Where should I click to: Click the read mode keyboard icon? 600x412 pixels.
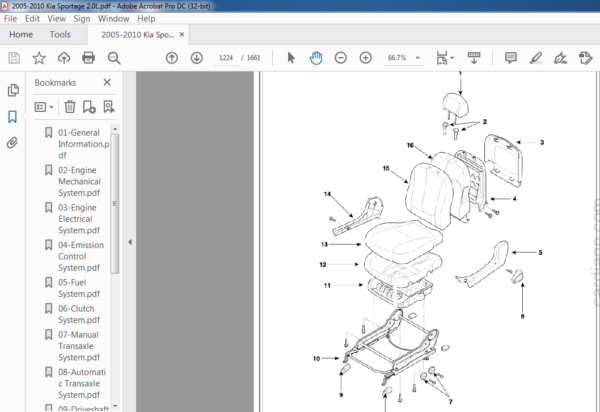click(x=474, y=58)
